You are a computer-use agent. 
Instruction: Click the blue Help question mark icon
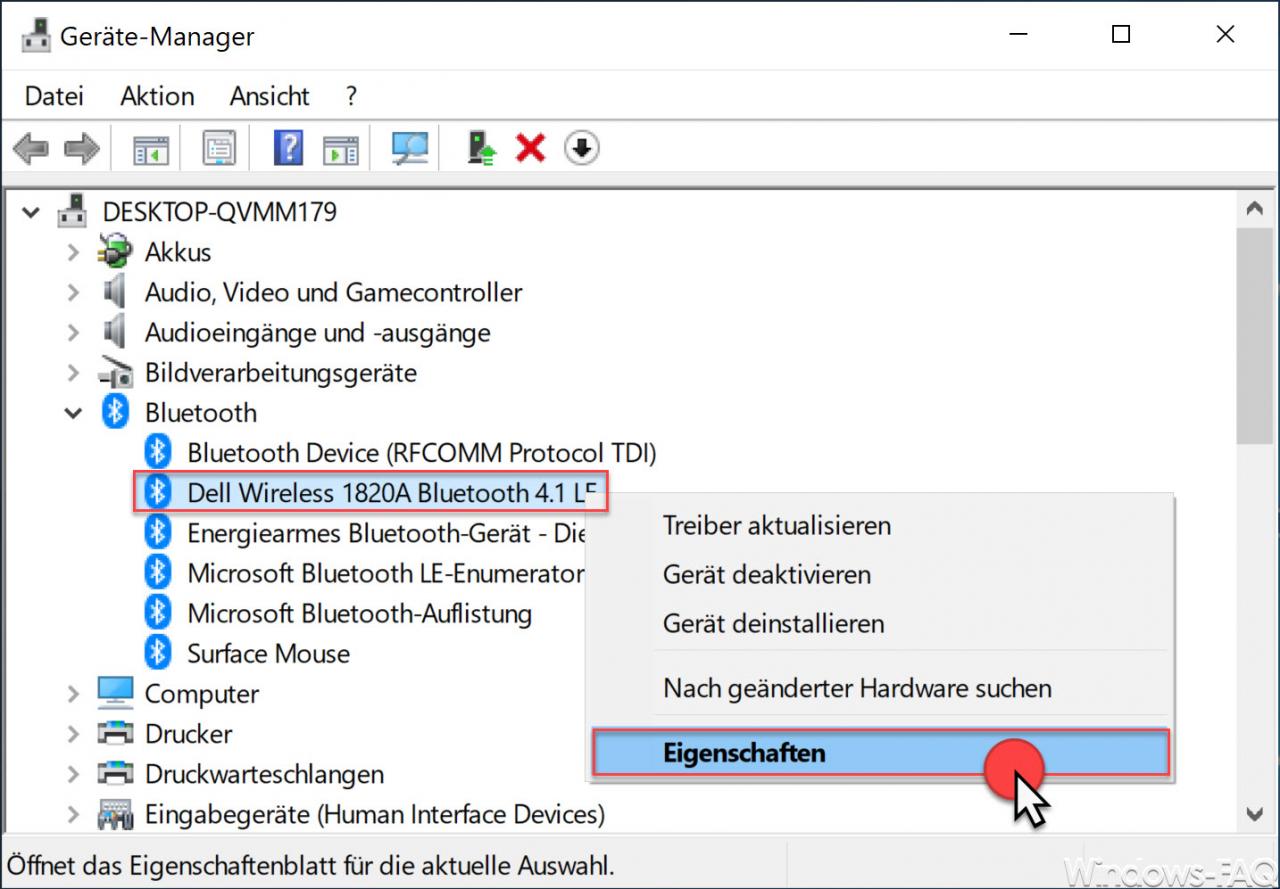(x=288, y=148)
